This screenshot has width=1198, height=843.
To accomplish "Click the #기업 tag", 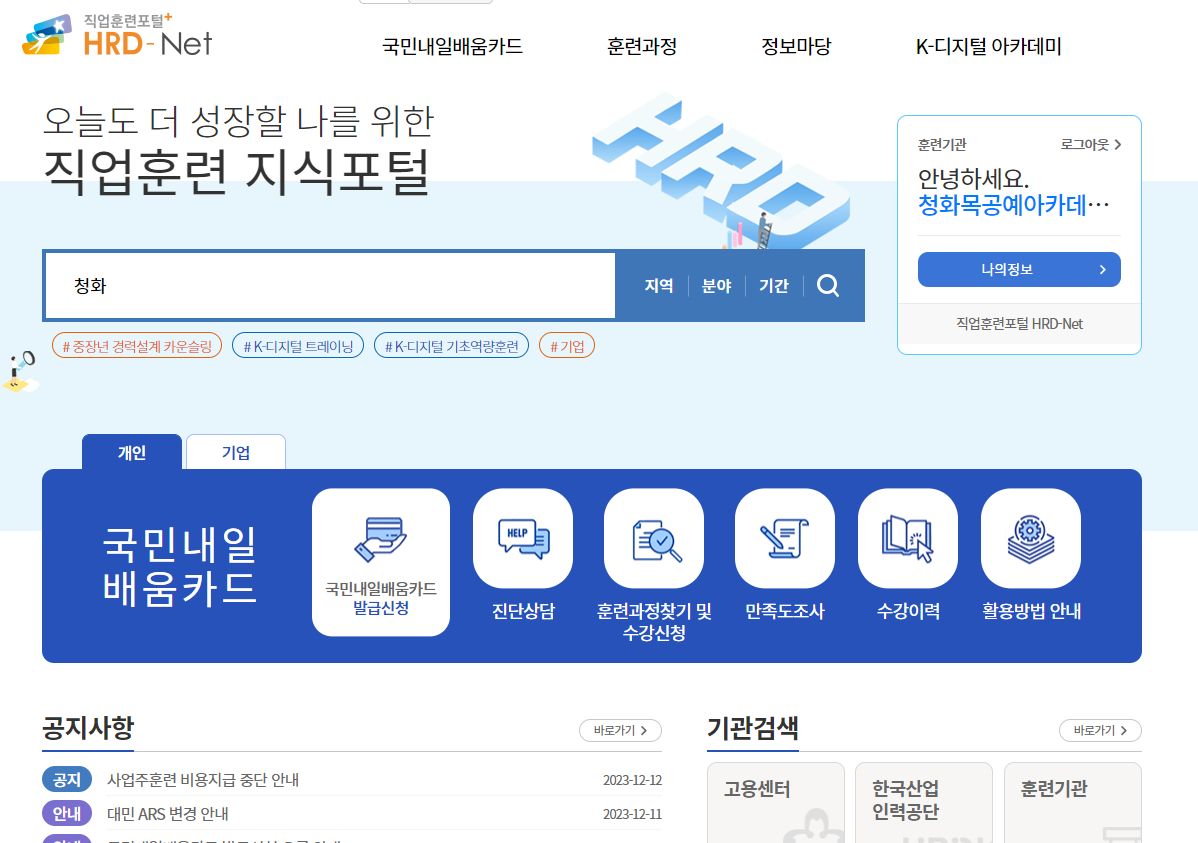I will tap(567, 346).
